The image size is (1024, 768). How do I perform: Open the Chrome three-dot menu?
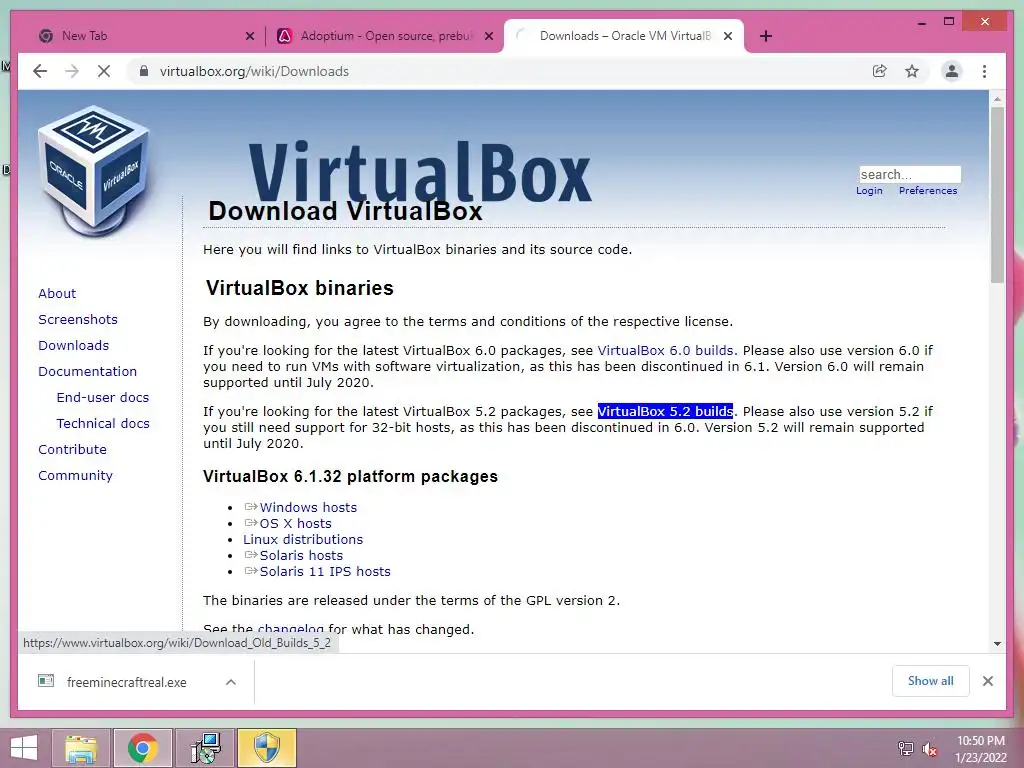click(x=984, y=71)
